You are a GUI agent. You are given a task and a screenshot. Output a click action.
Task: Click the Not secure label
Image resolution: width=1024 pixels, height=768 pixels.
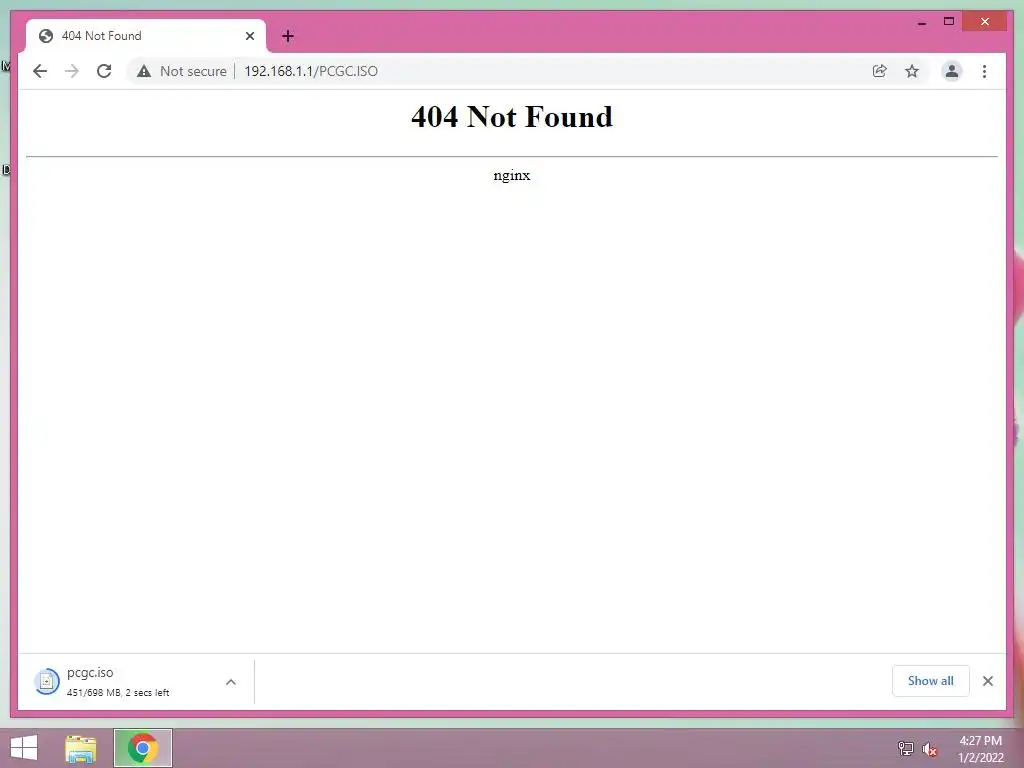[193, 71]
